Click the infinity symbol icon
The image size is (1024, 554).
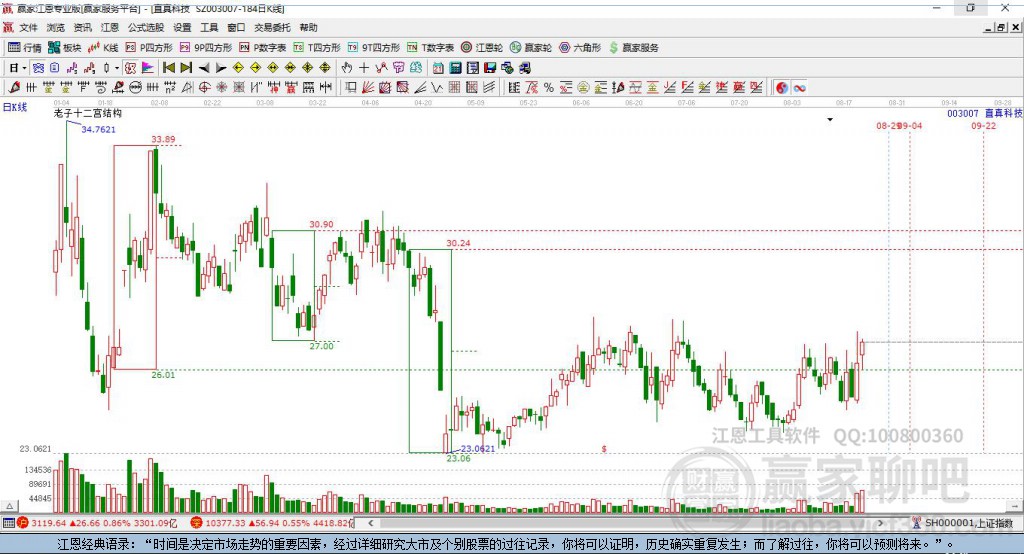pyautogui.click(x=799, y=88)
